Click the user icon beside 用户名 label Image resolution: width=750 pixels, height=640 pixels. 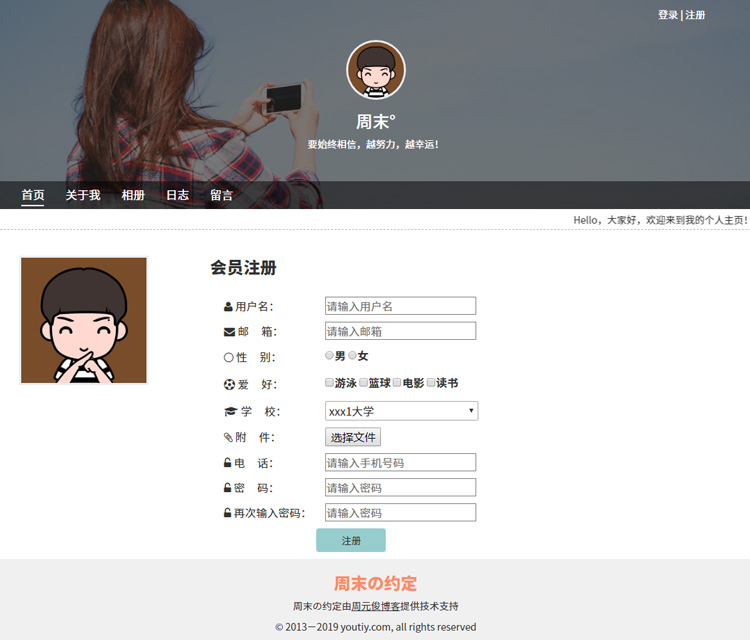tap(228, 307)
